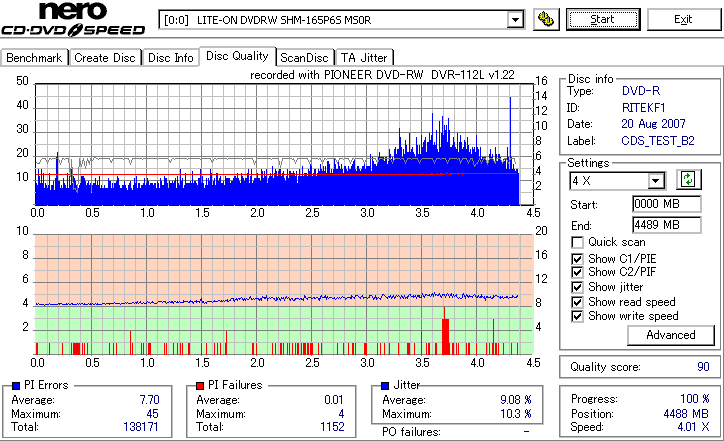Screen dimensions: 724x441
Task: Switch to the Benchmark tab
Action: (x=34, y=58)
